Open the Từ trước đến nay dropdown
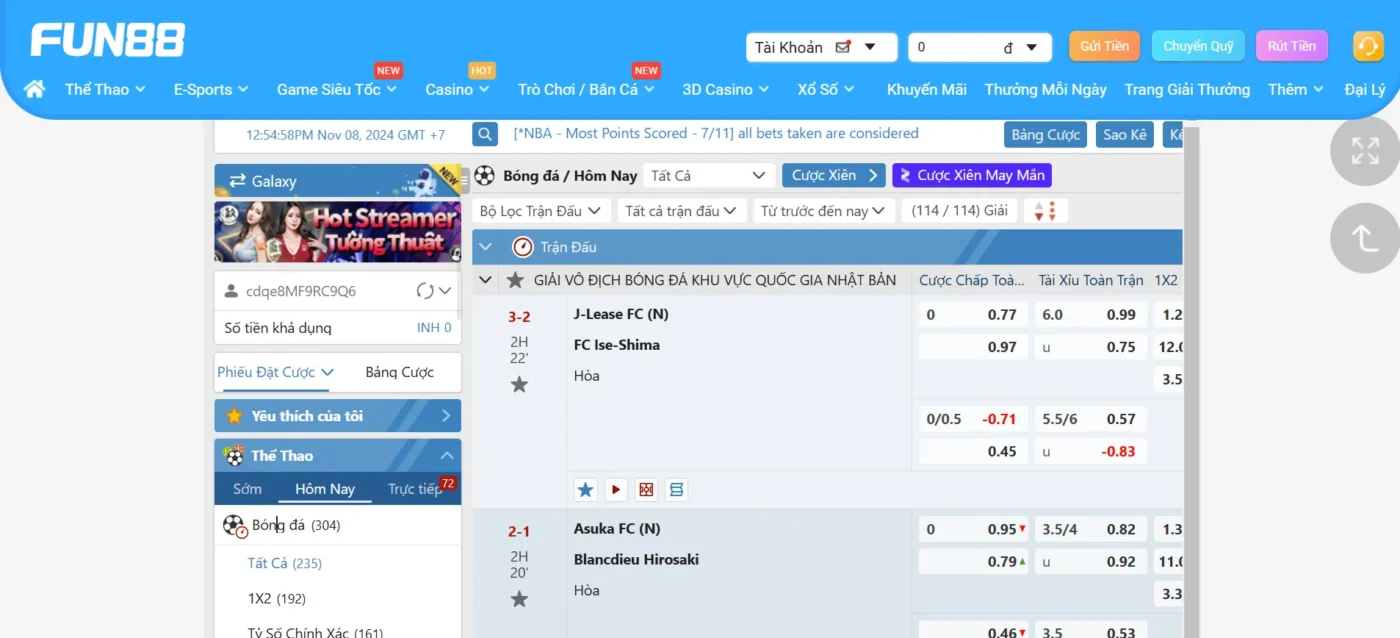 point(823,210)
